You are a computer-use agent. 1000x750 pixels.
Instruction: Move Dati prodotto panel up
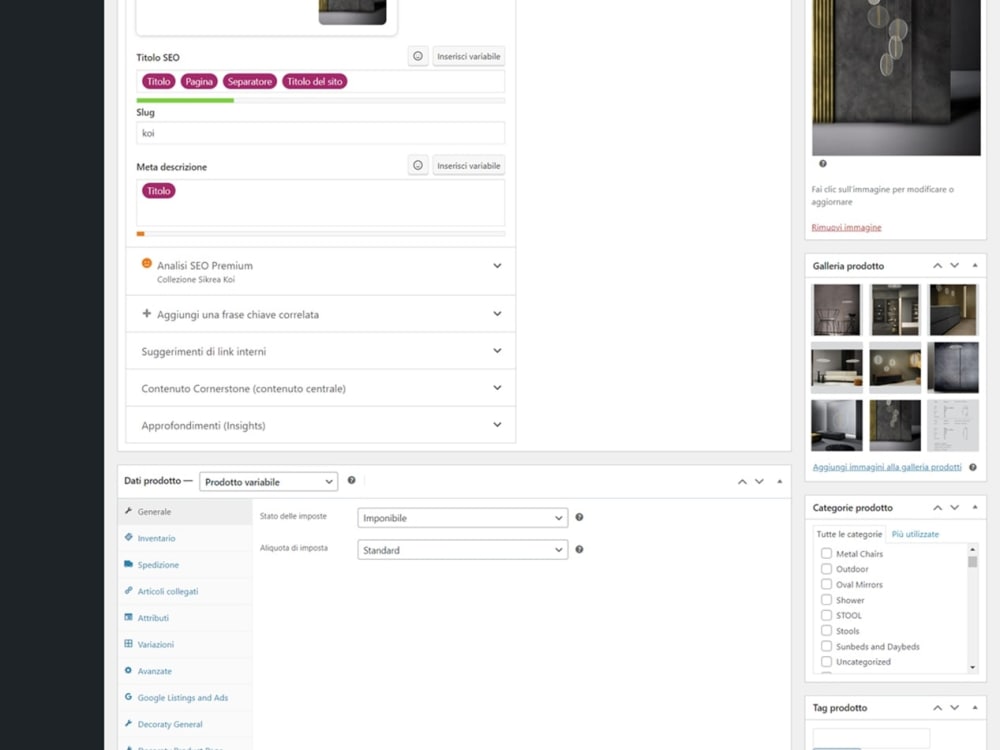742,482
